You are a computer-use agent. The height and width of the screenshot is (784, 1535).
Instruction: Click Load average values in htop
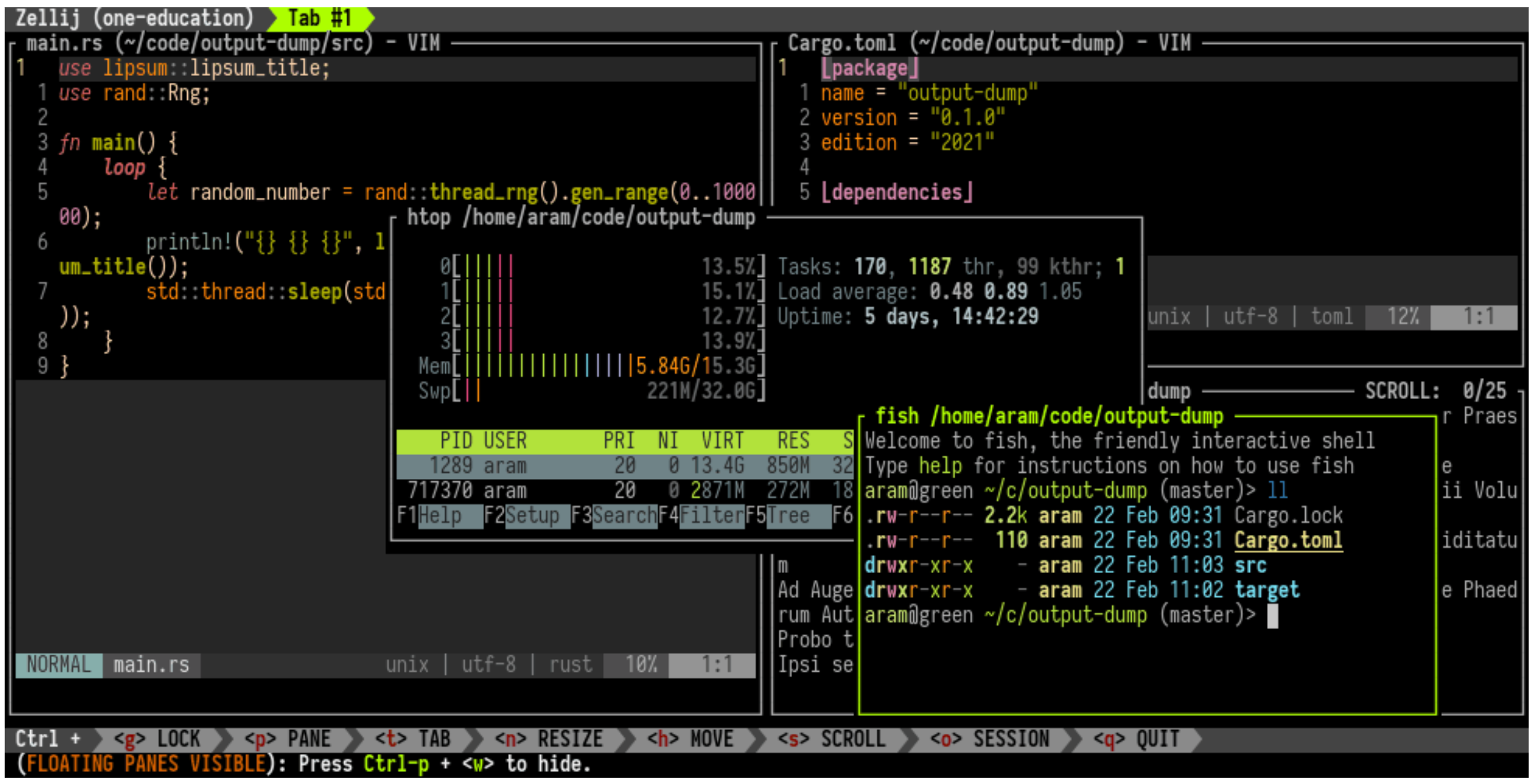coord(1006,292)
